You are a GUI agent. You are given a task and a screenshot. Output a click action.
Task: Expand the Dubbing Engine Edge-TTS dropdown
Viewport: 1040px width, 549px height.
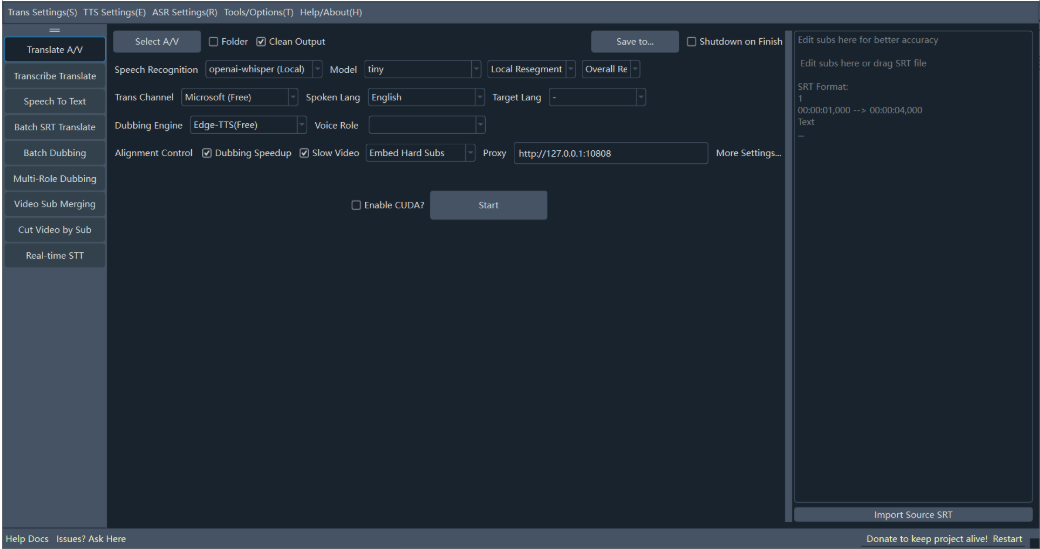click(247, 125)
